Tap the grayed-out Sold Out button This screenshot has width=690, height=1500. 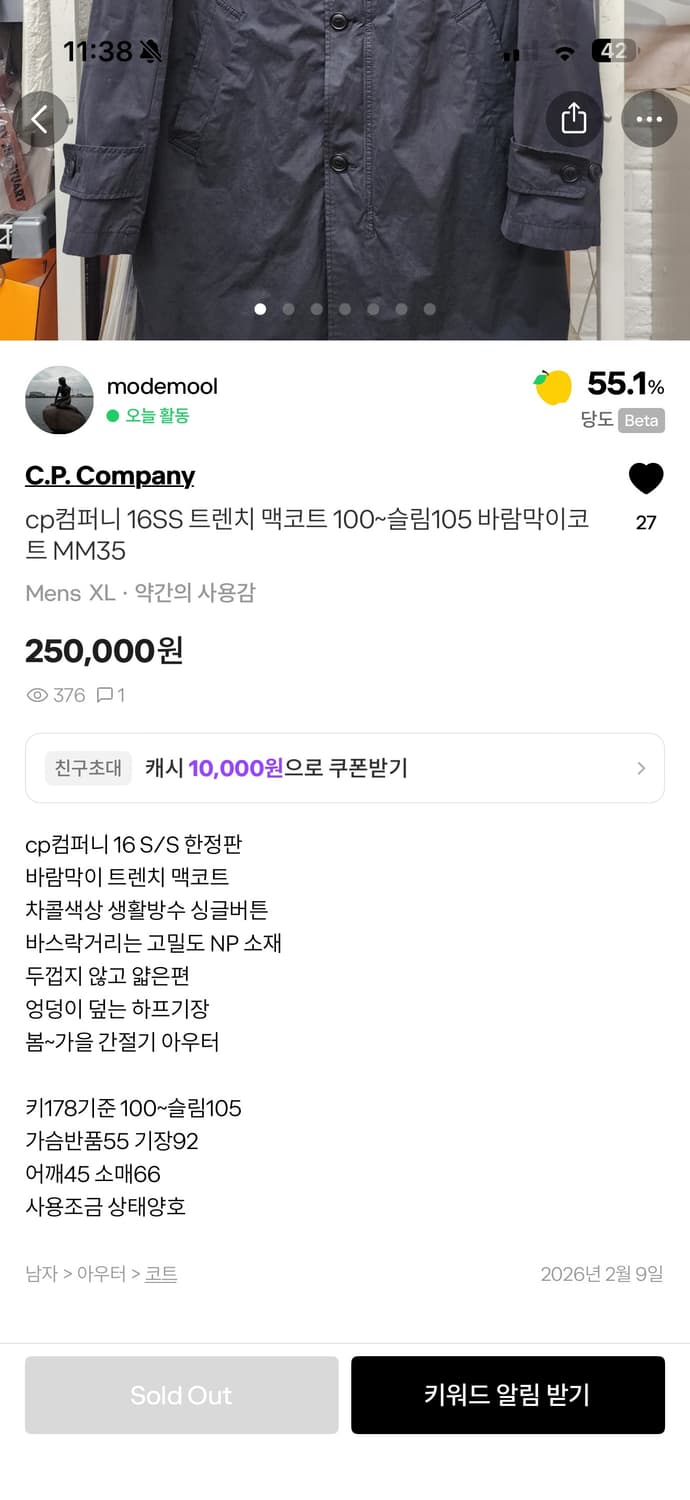181,1394
